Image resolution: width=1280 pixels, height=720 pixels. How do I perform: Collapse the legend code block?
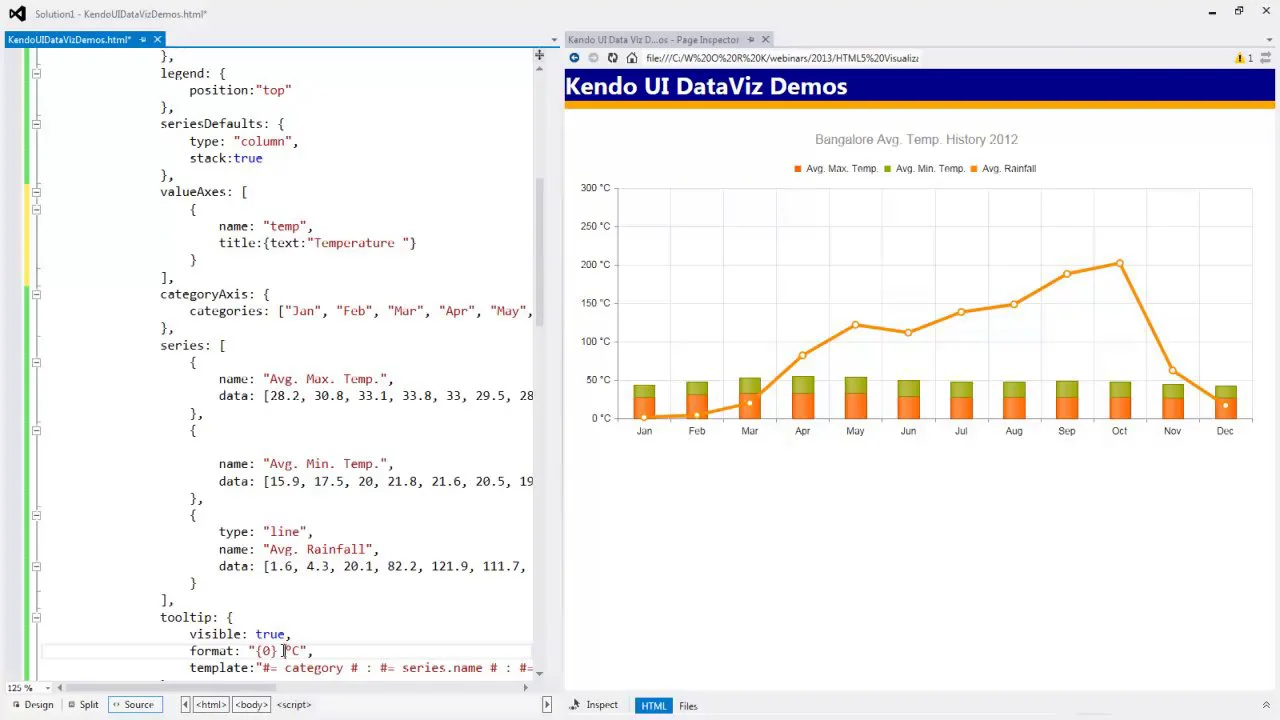[36, 73]
